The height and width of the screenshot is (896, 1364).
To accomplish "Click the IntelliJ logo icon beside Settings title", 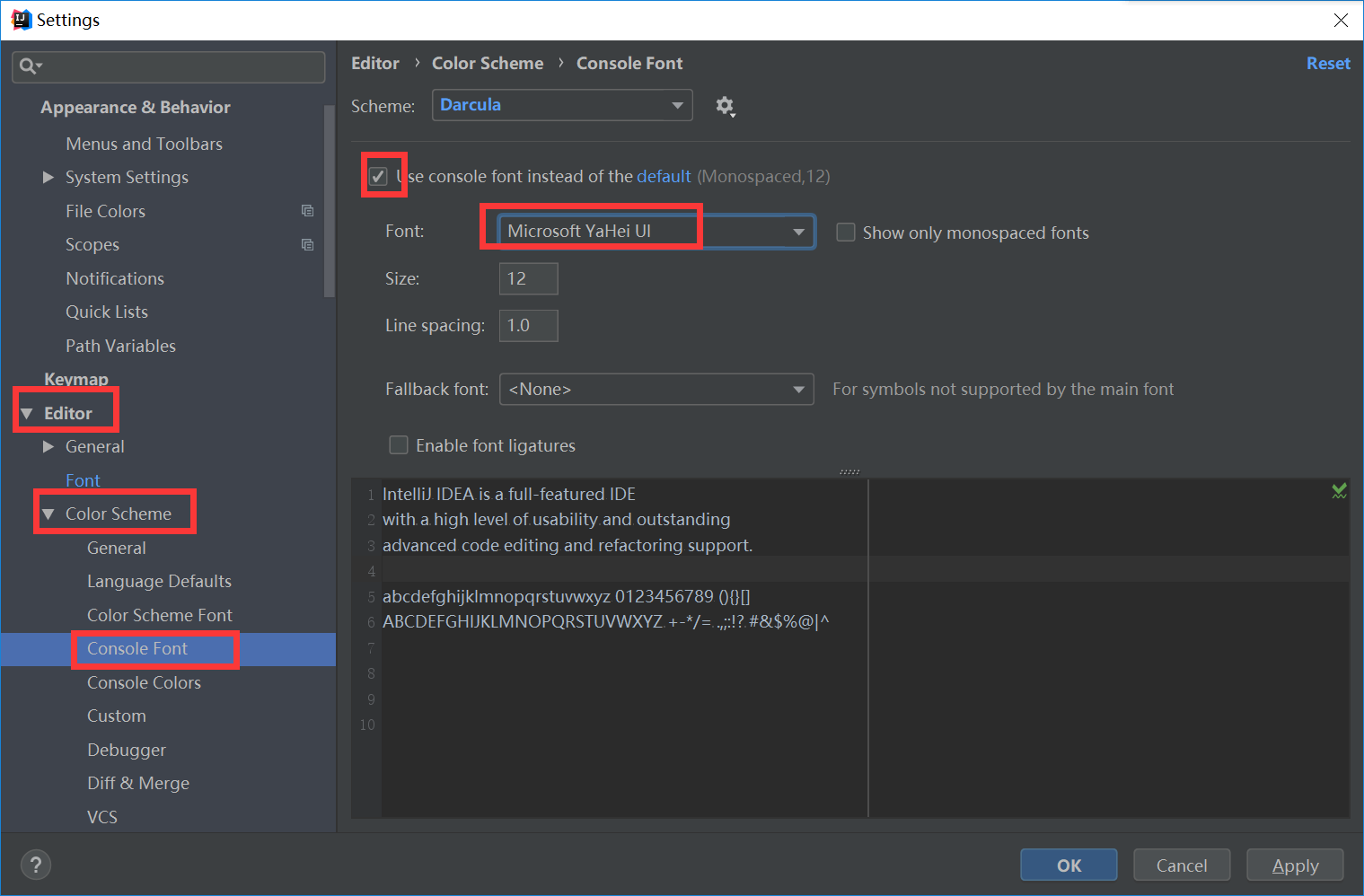I will click(20, 19).
